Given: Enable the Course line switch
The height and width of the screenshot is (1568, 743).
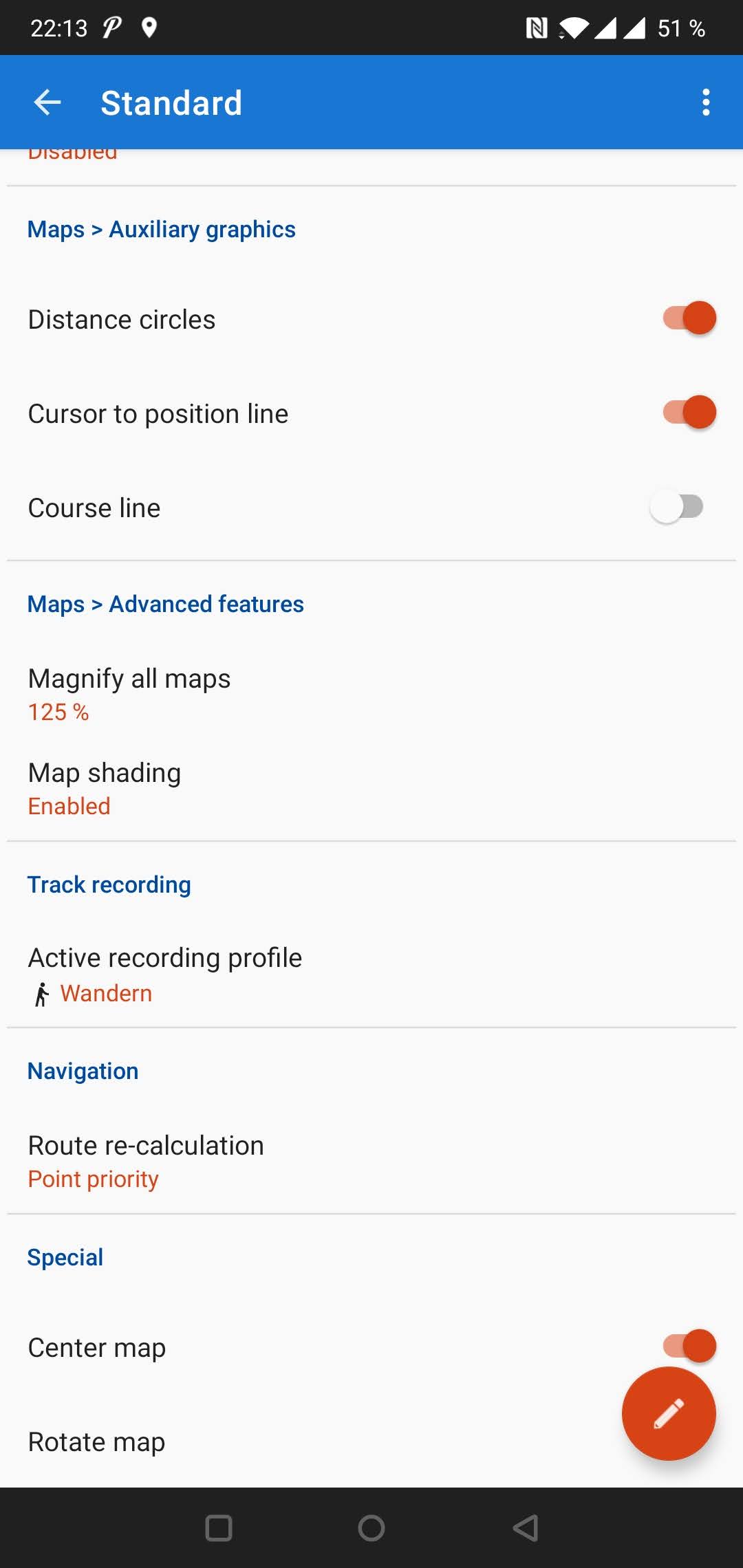Looking at the screenshot, I should [676, 507].
